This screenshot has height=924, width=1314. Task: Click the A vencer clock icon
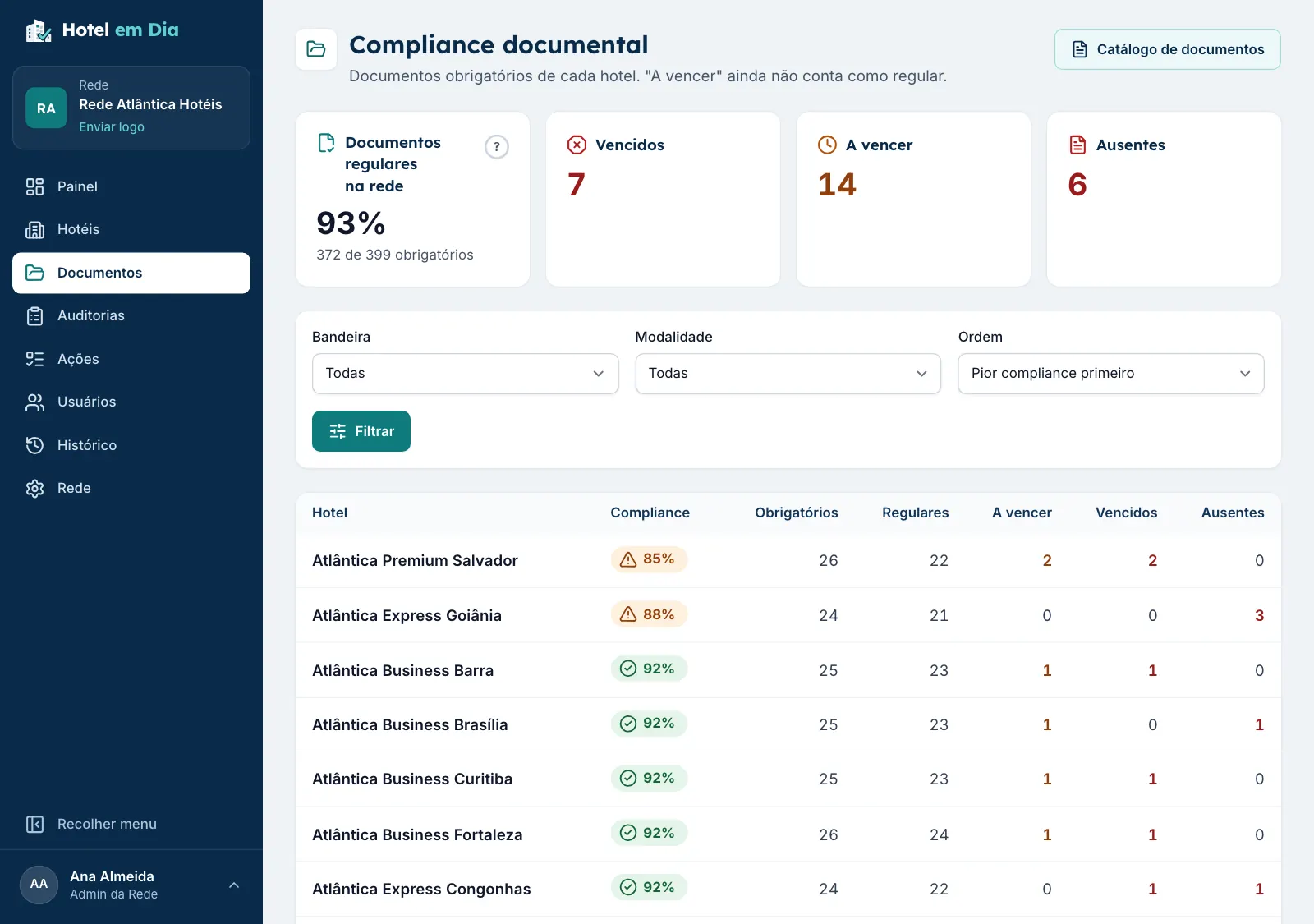pos(827,145)
